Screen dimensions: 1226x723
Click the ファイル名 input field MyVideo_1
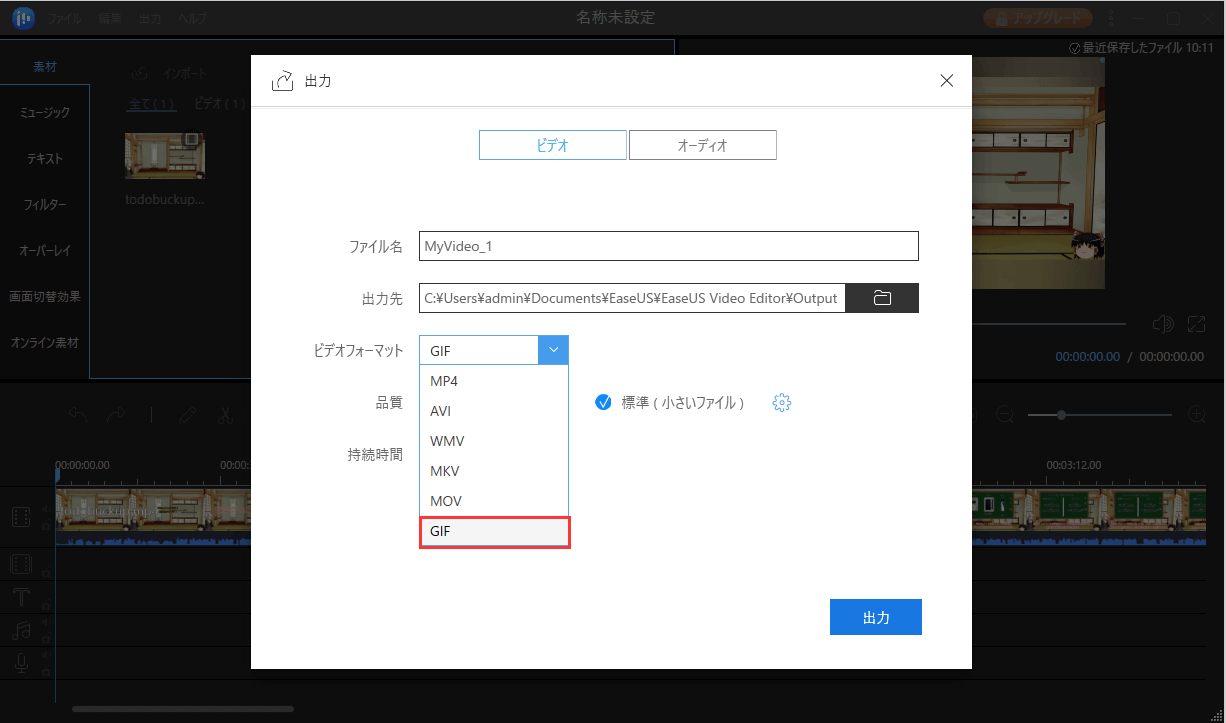click(x=668, y=246)
